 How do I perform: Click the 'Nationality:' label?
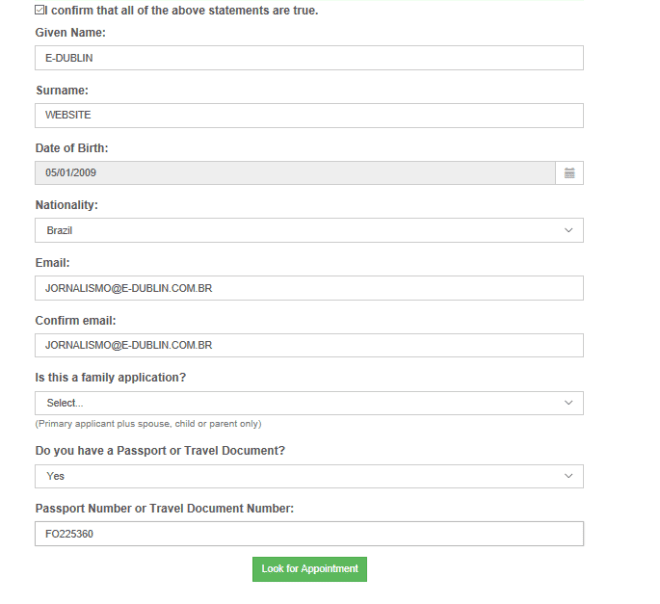(x=67, y=205)
